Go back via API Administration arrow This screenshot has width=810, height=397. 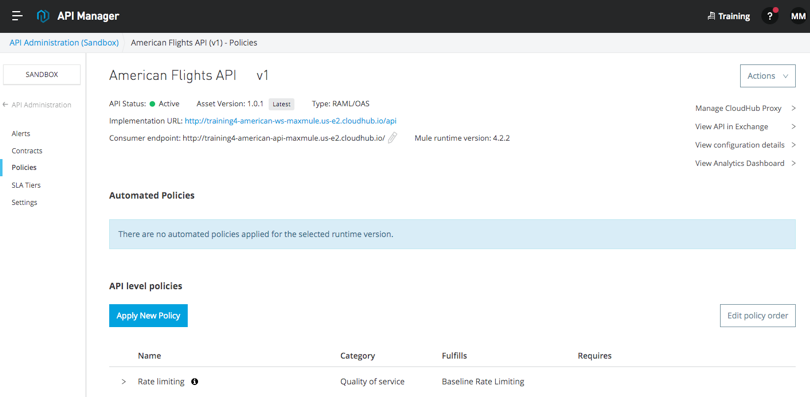click(x=5, y=105)
